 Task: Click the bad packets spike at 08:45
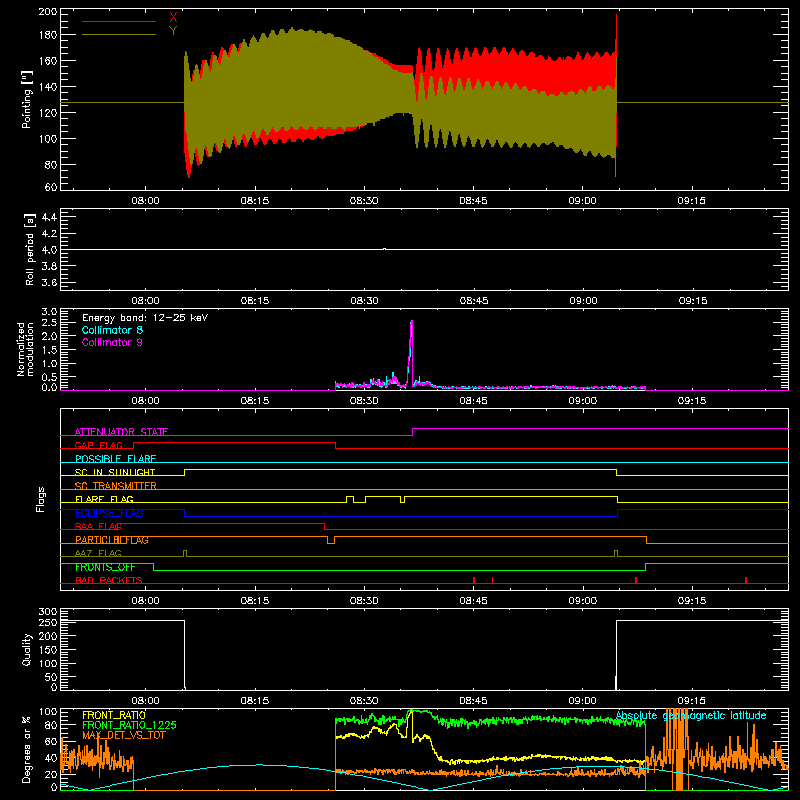474,580
